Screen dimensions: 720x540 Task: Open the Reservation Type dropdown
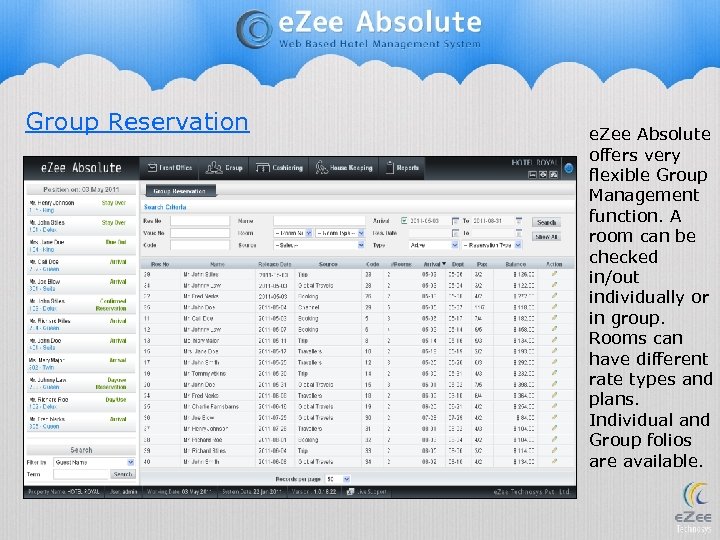[x=492, y=245]
